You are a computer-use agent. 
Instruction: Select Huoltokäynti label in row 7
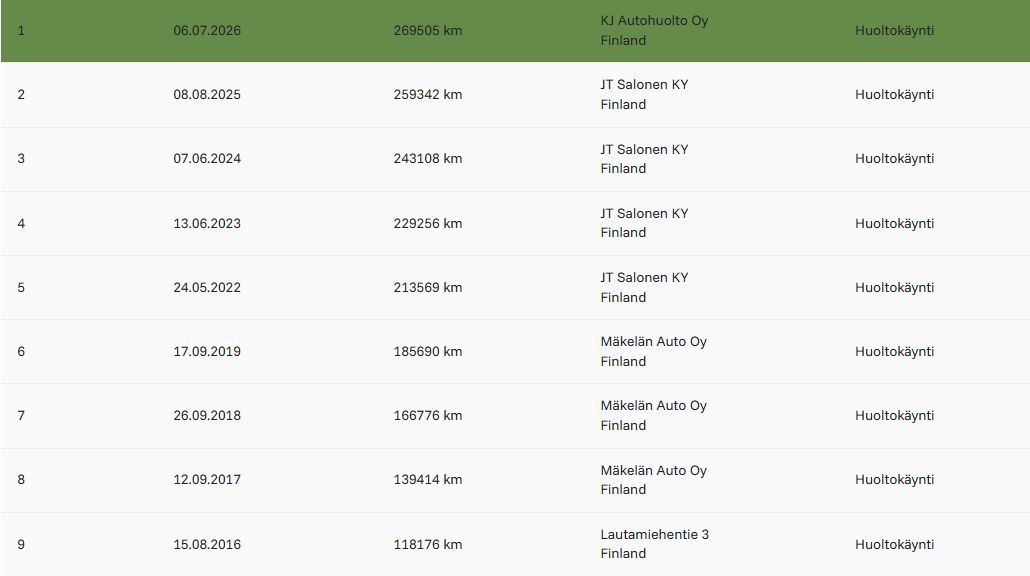894,415
